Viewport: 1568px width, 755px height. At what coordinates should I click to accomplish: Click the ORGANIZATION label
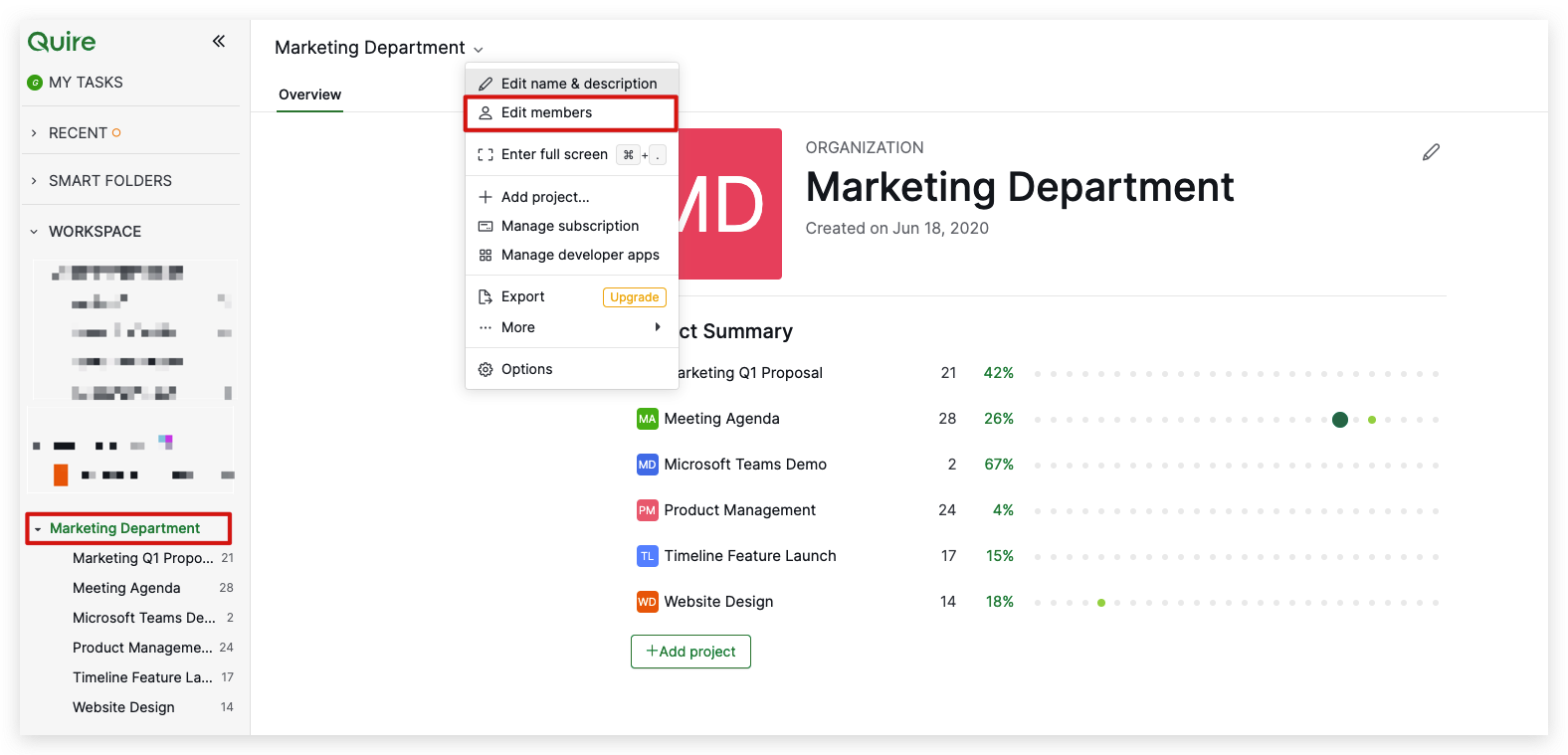pyautogui.click(x=865, y=147)
